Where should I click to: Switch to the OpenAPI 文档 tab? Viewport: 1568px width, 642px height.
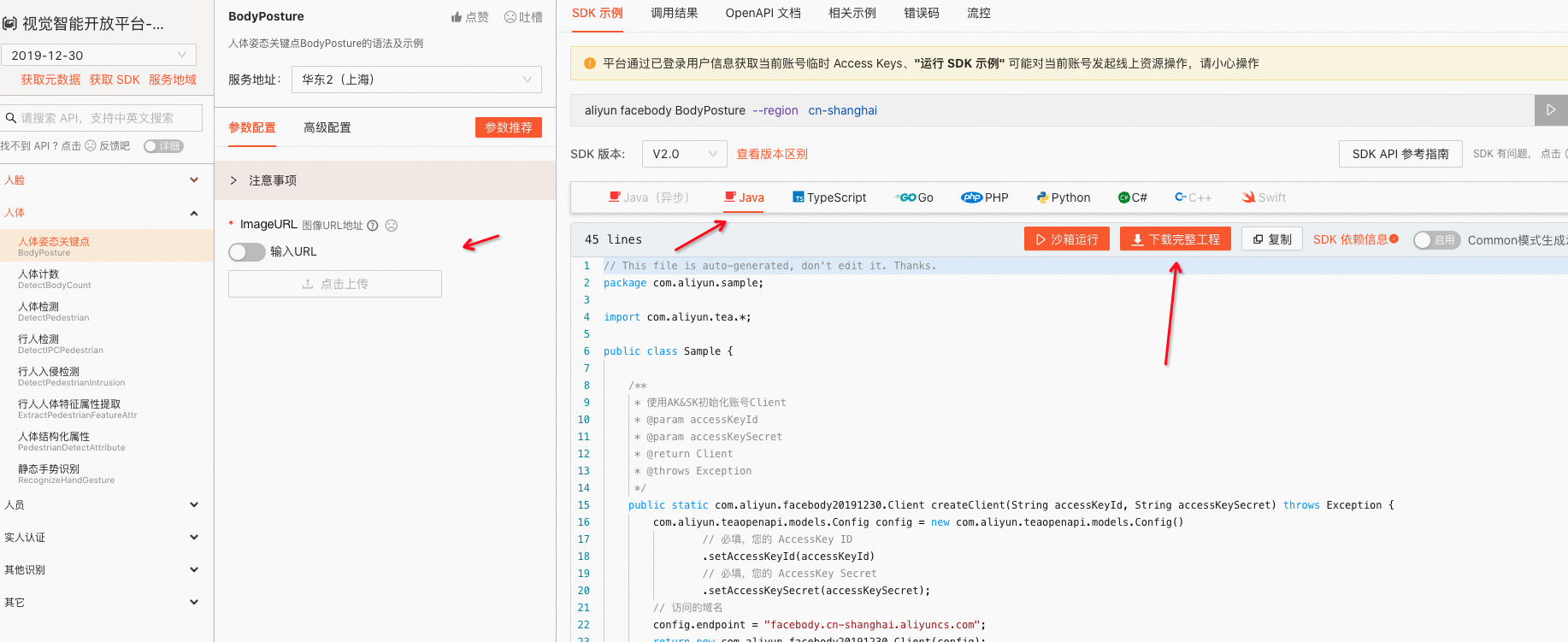(763, 13)
